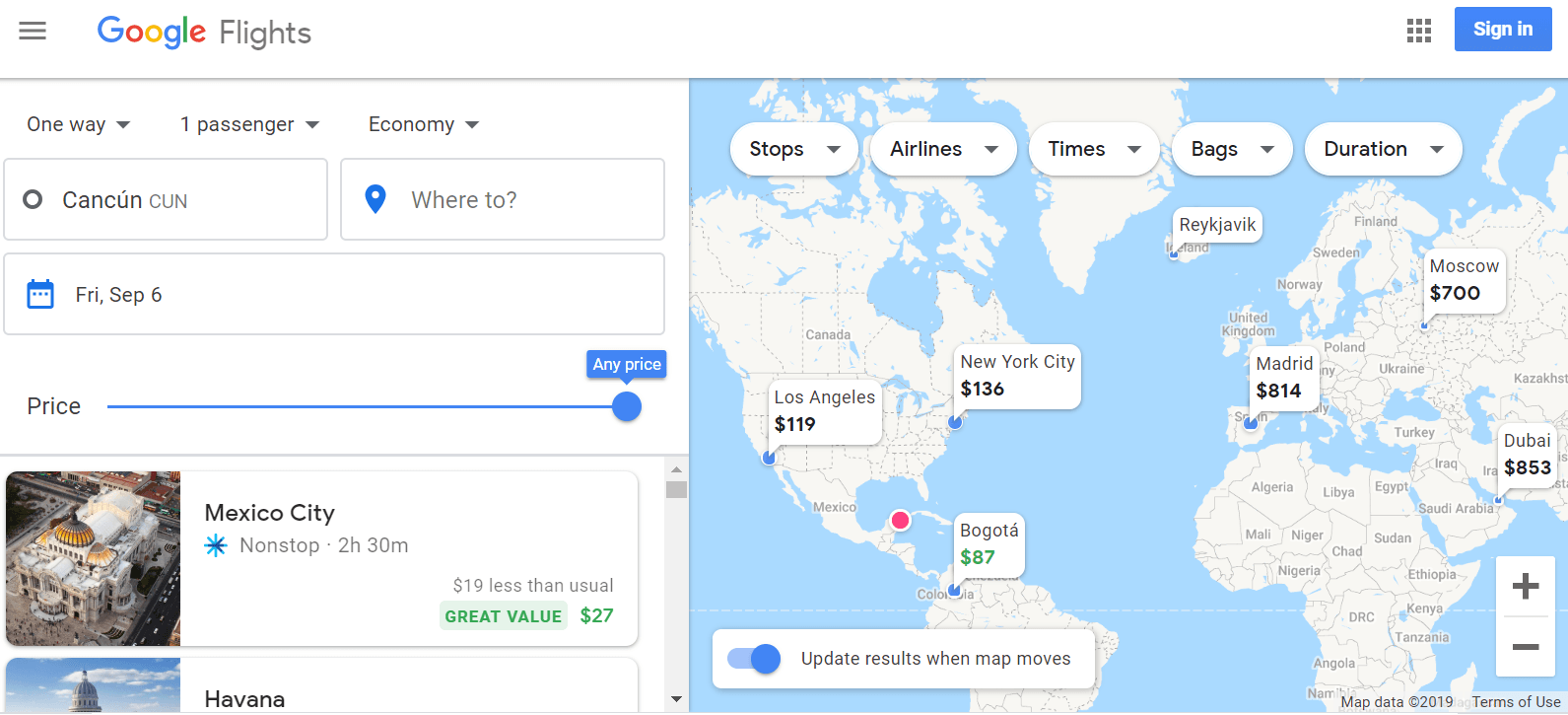Click the calendar icon beside the date
Screen dimensions: 1568x715
40,294
